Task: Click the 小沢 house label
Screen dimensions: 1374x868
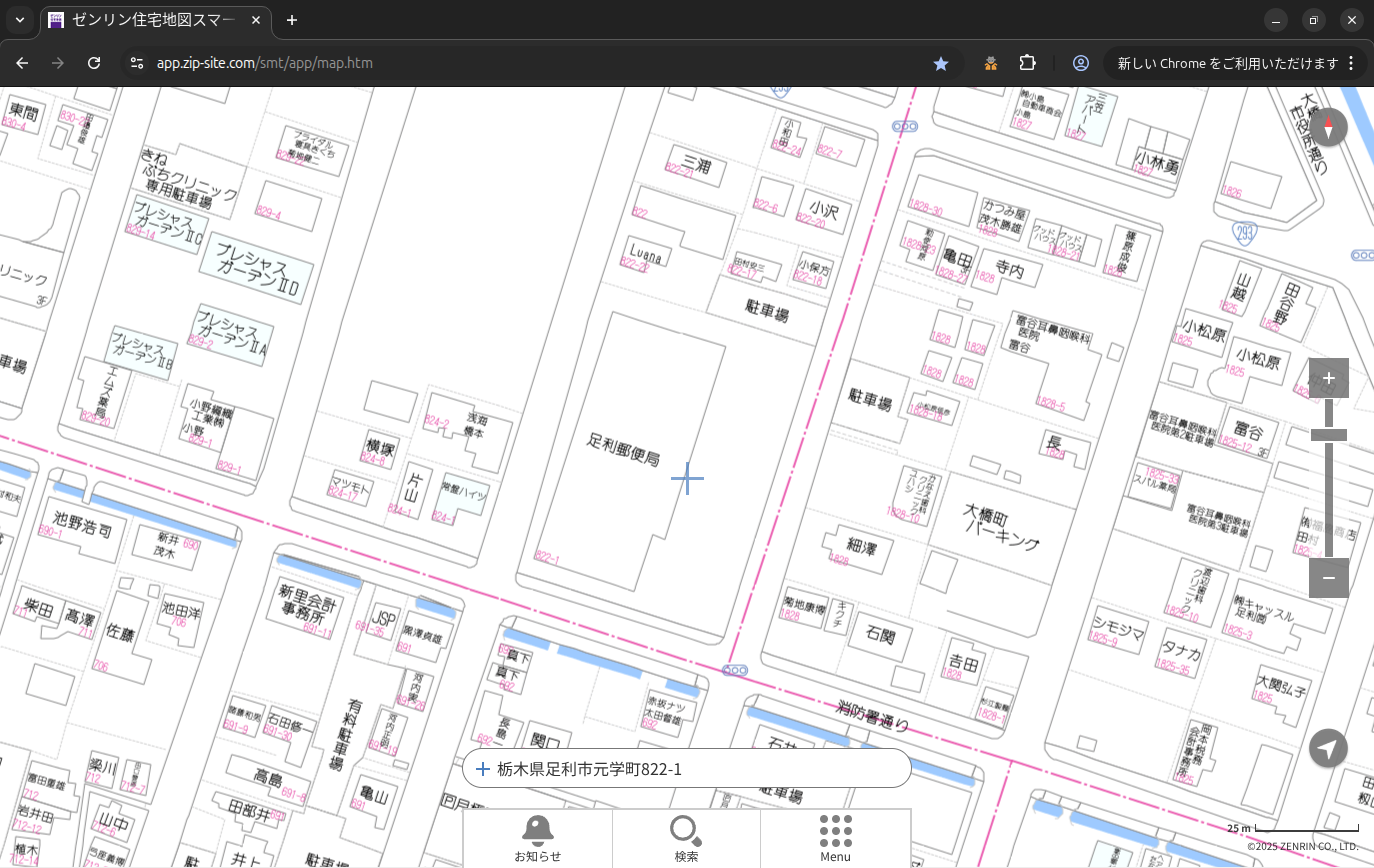Action: click(x=823, y=209)
